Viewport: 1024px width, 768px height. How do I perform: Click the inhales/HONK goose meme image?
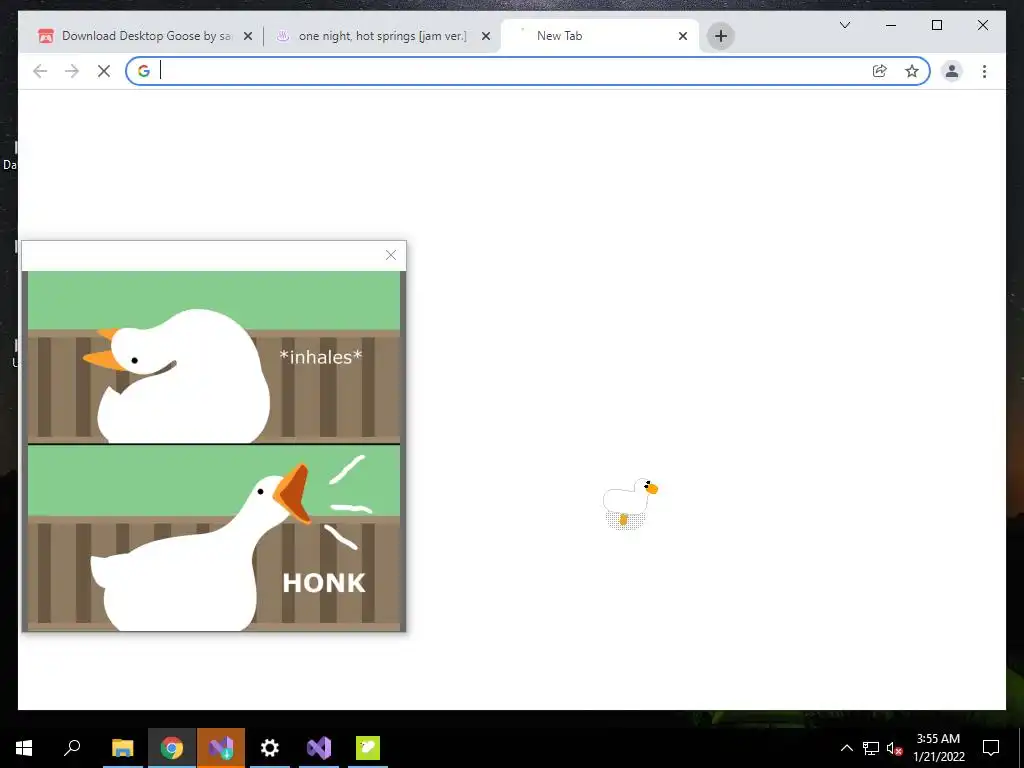[x=214, y=451]
